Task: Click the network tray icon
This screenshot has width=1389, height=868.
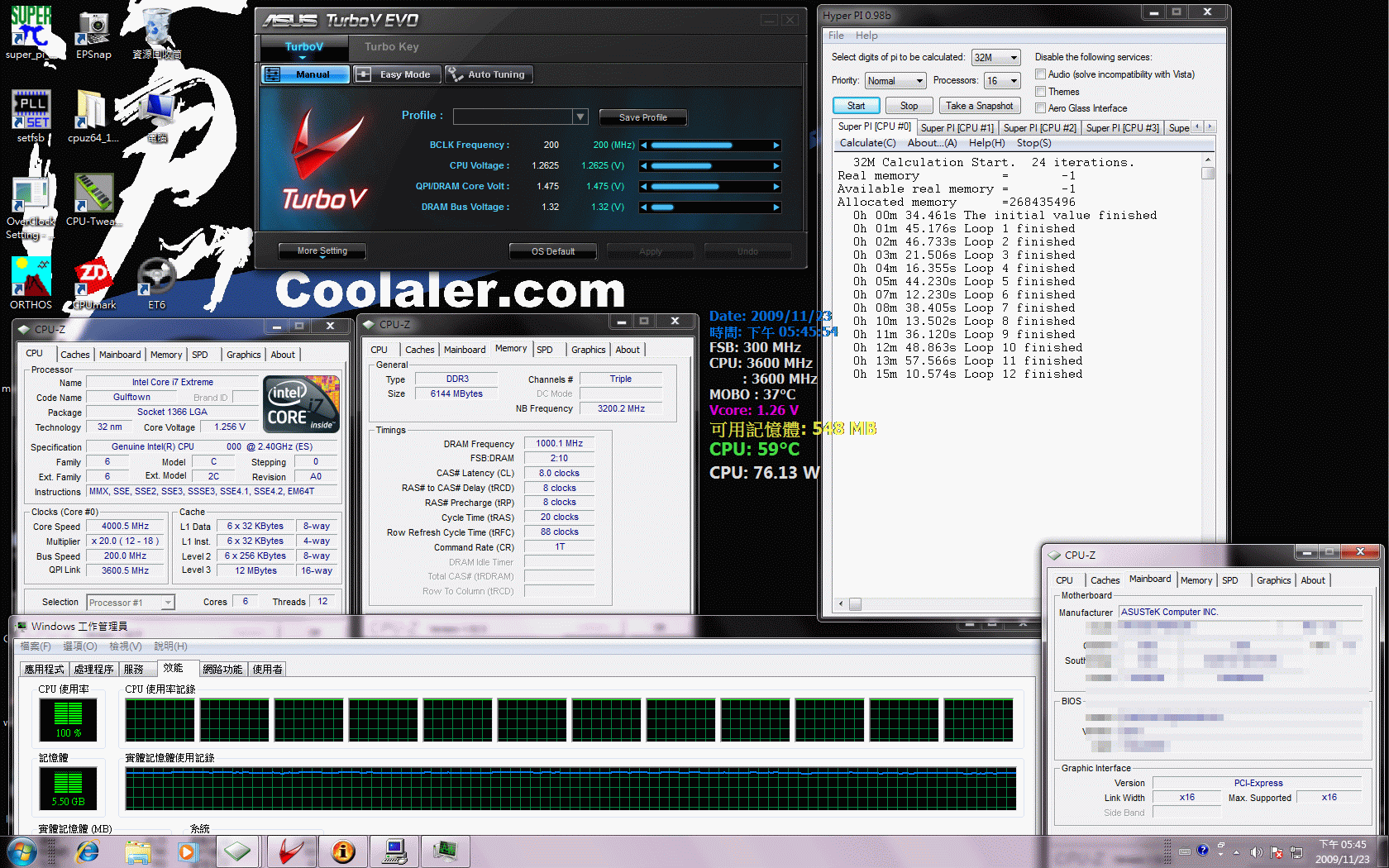Action: (1296, 851)
